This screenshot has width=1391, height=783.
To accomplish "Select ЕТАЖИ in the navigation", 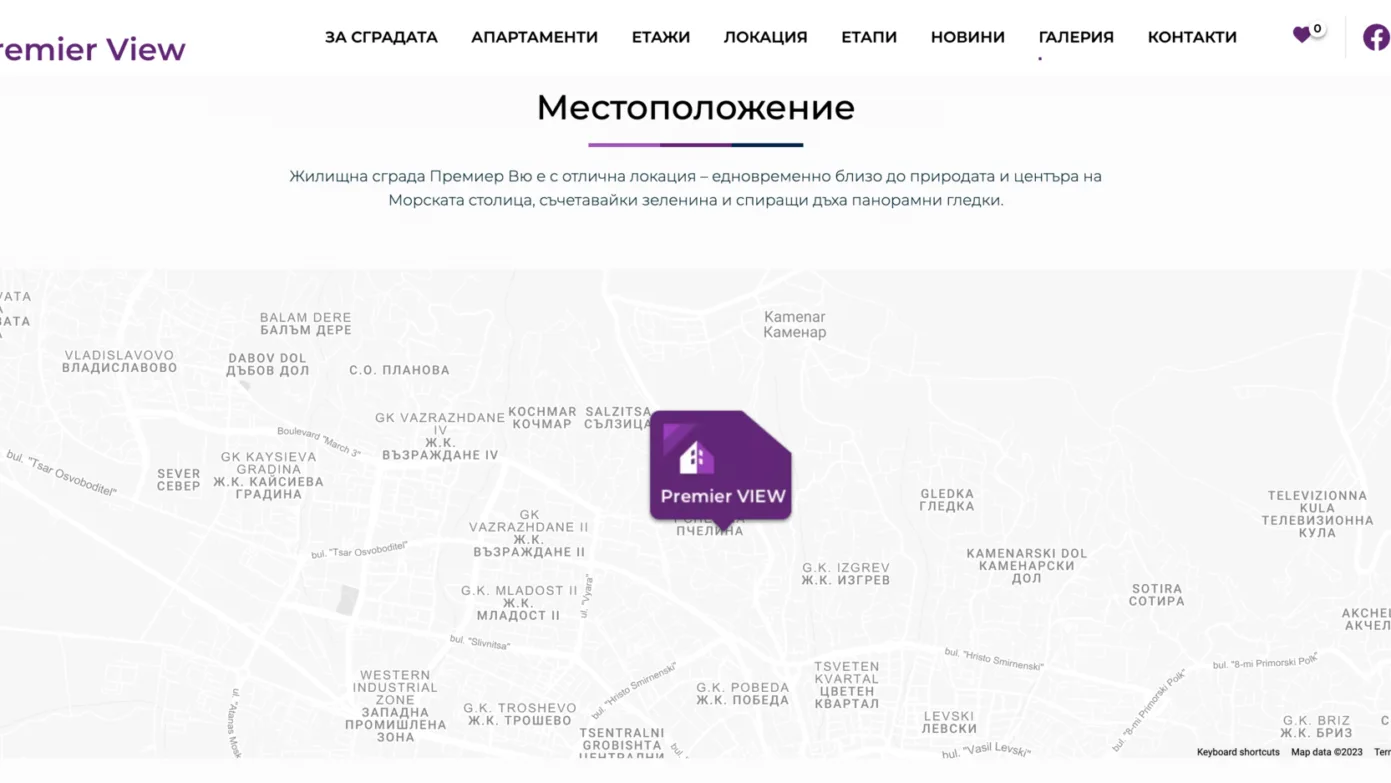I will pos(660,37).
